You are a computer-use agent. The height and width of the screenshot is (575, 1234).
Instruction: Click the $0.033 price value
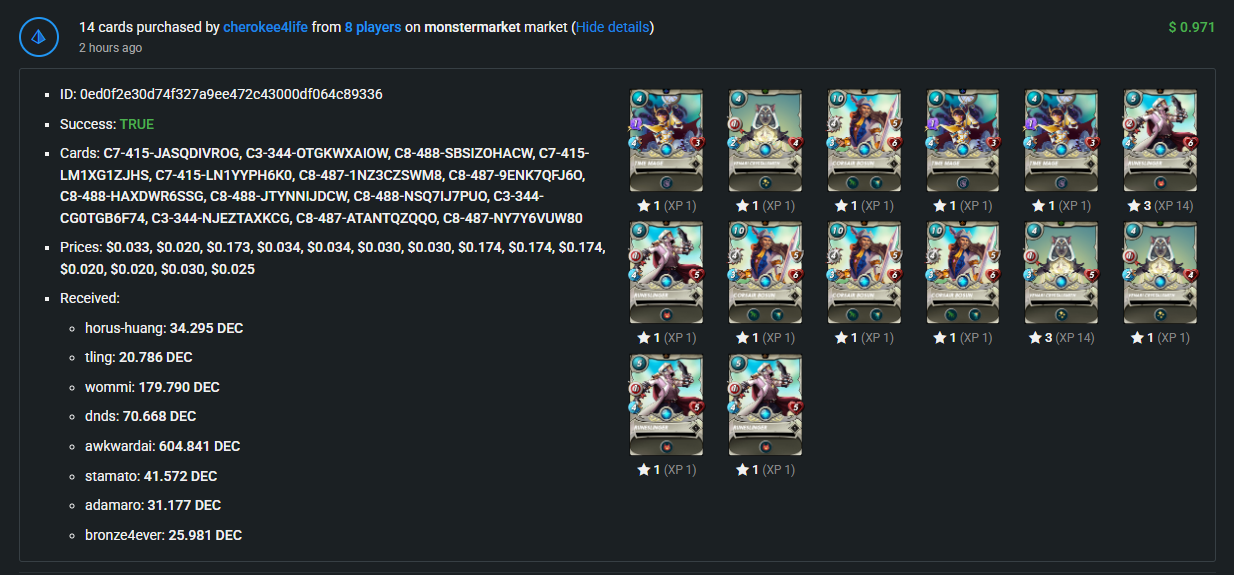coord(125,247)
